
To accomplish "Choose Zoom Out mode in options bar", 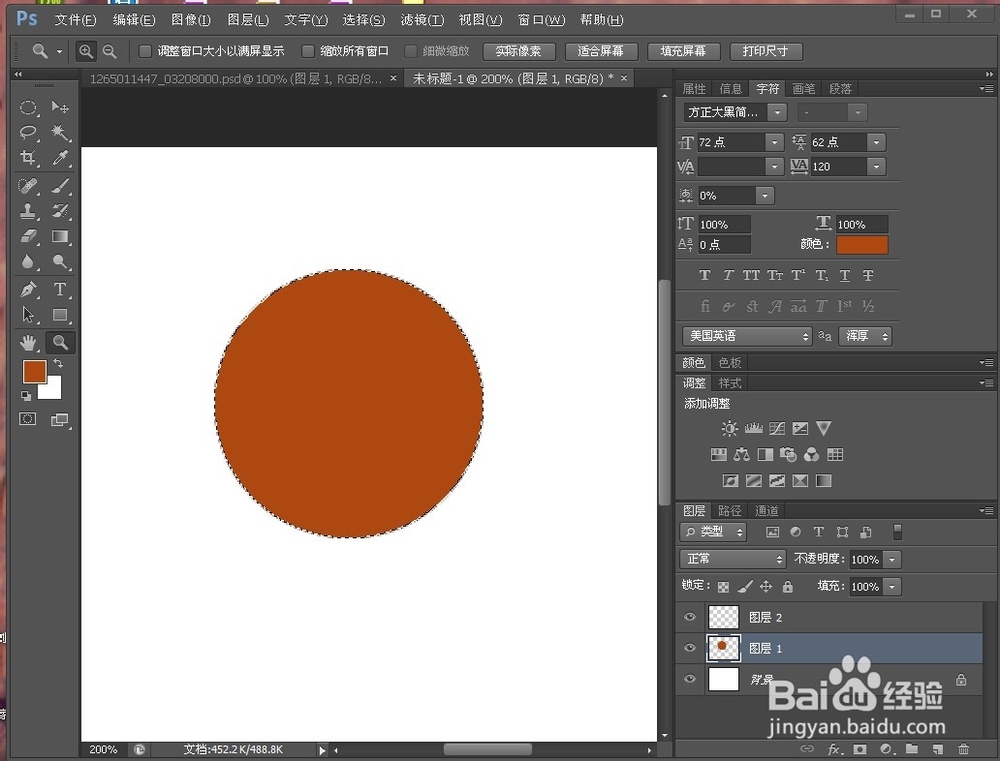I will click(110, 51).
